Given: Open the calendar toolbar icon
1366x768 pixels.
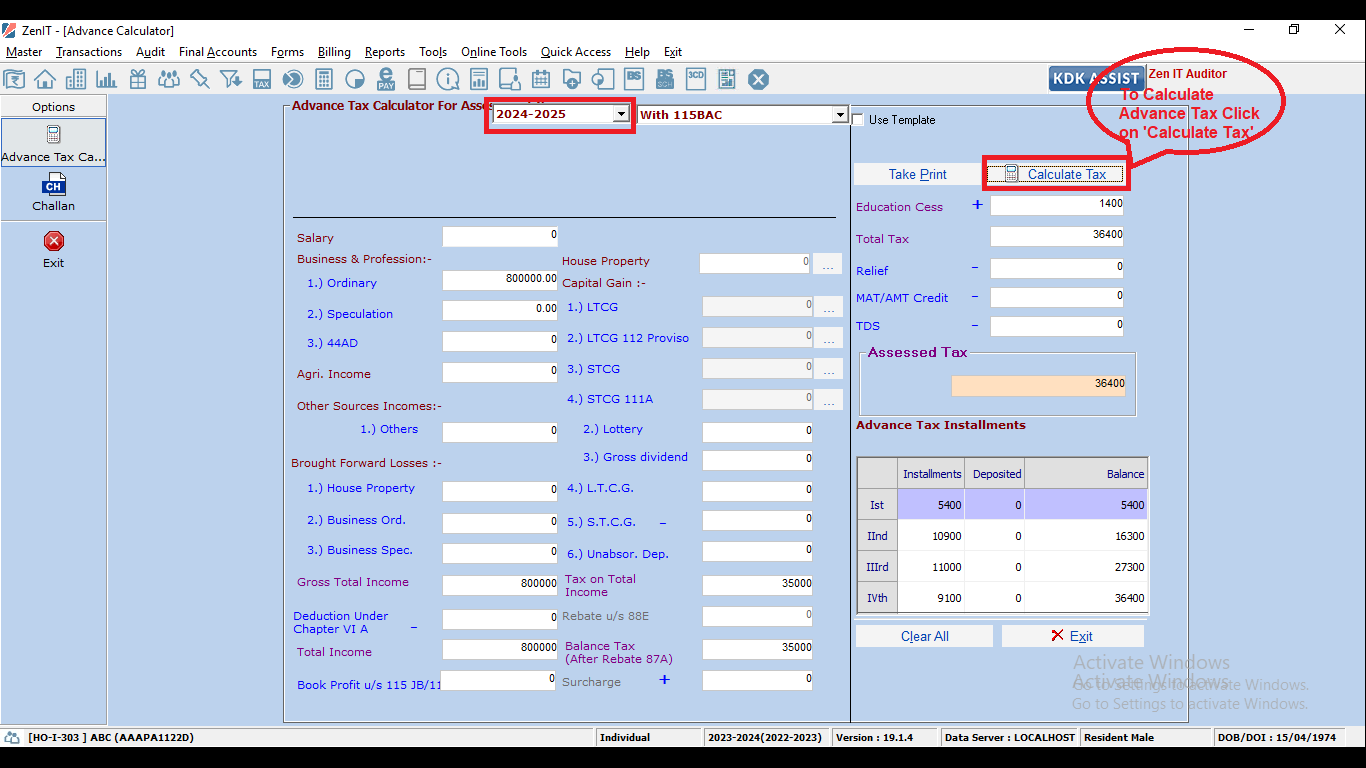Looking at the screenshot, I should [x=541, y=79].
